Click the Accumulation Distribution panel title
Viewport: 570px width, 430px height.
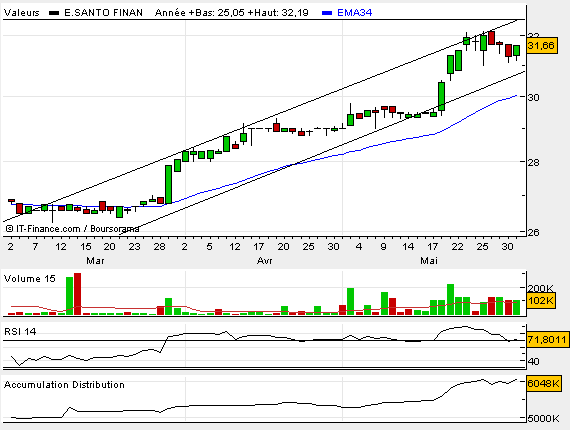coord(64,385)
